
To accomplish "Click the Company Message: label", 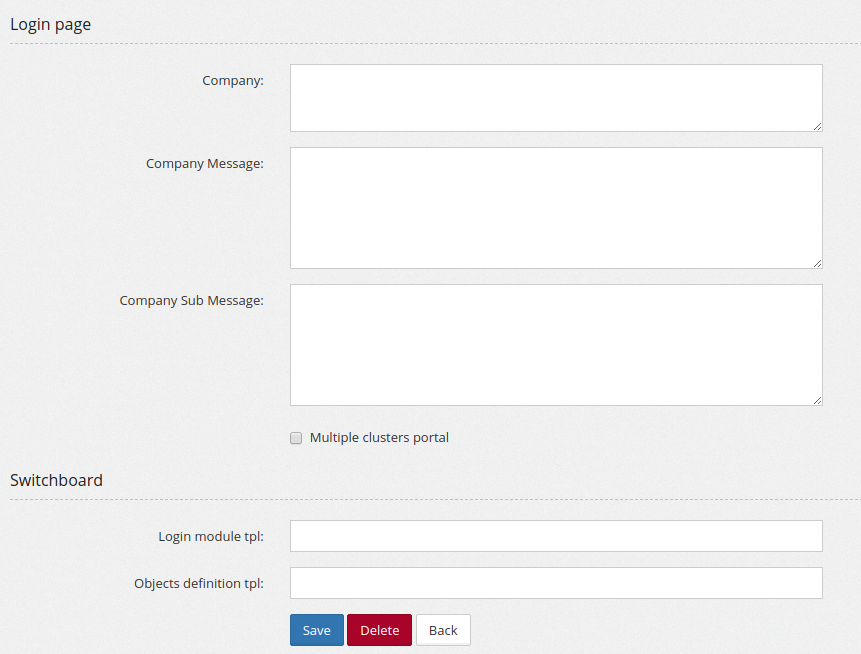I will click(x=205, y=164).
